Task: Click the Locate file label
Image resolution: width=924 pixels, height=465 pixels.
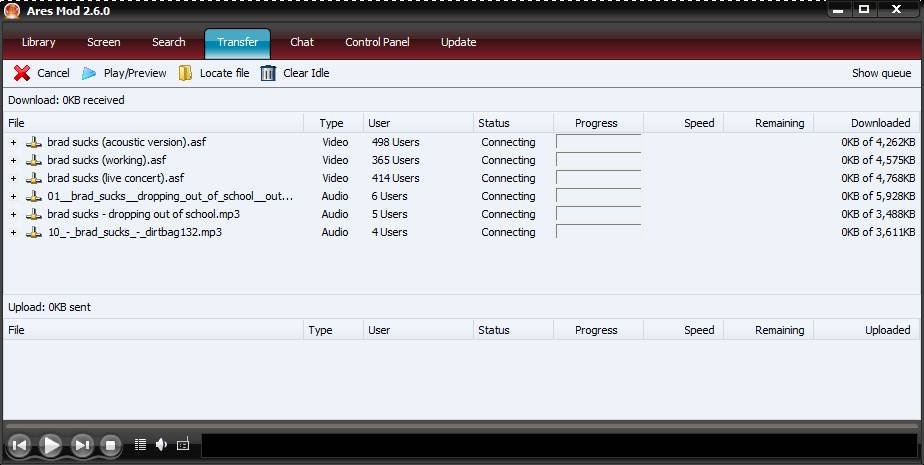Action: coord(225,73)
